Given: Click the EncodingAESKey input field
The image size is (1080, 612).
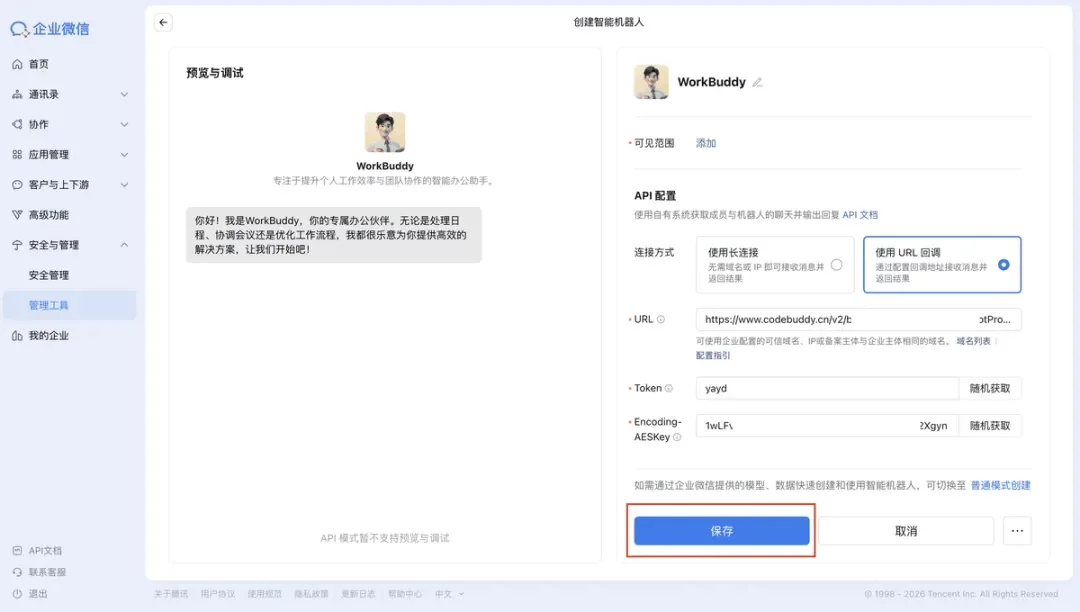Looking at the screenshot, I should coord(827,425).
